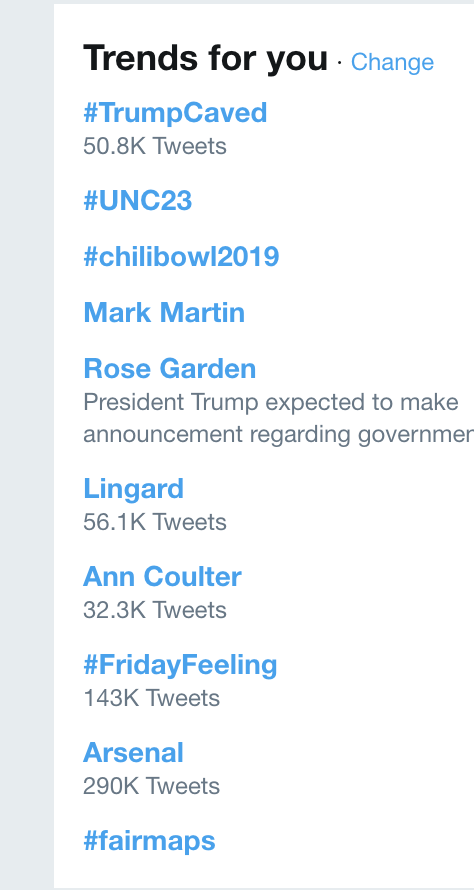
Task: Open the Rose Garden trend
Action: [x=170, y=368]
